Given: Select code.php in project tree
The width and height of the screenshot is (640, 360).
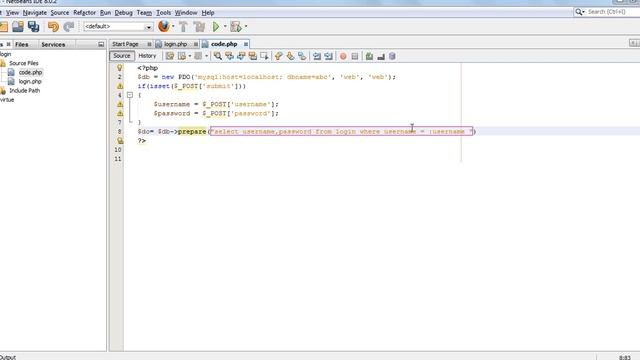Looking at the screenshot, I should pyautogui.click(x=30, y=72).
